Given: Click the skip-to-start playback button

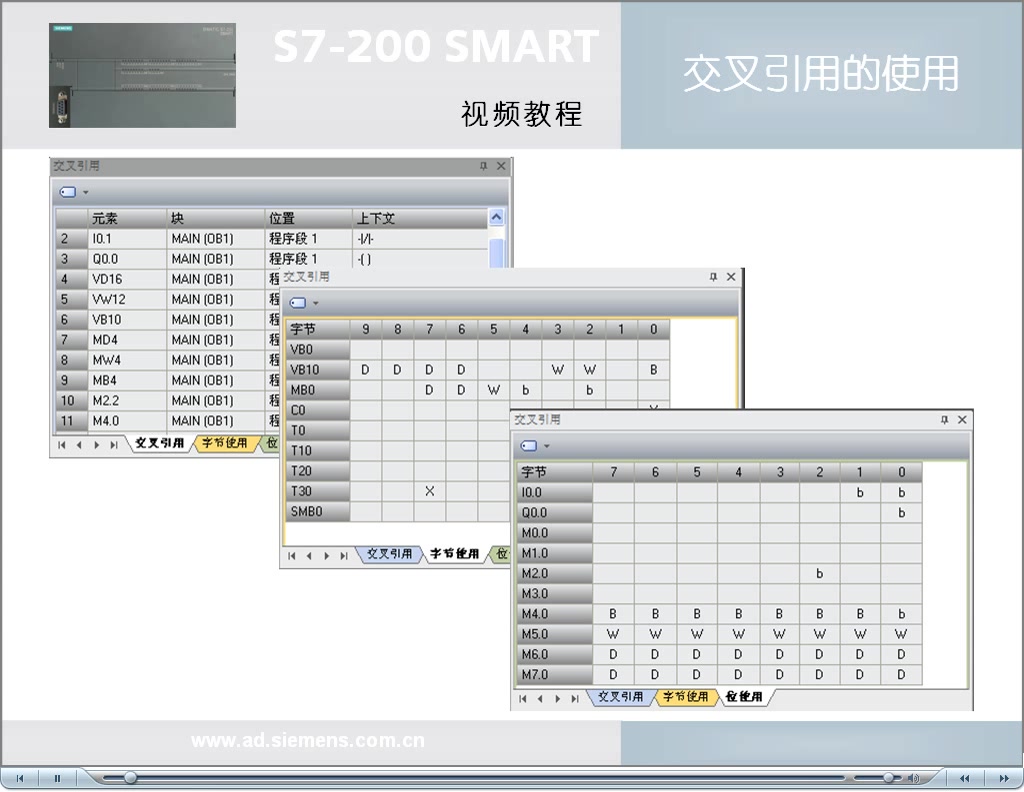Looking at the screenshot, I should pyautogui.click(x=20, y=778).
